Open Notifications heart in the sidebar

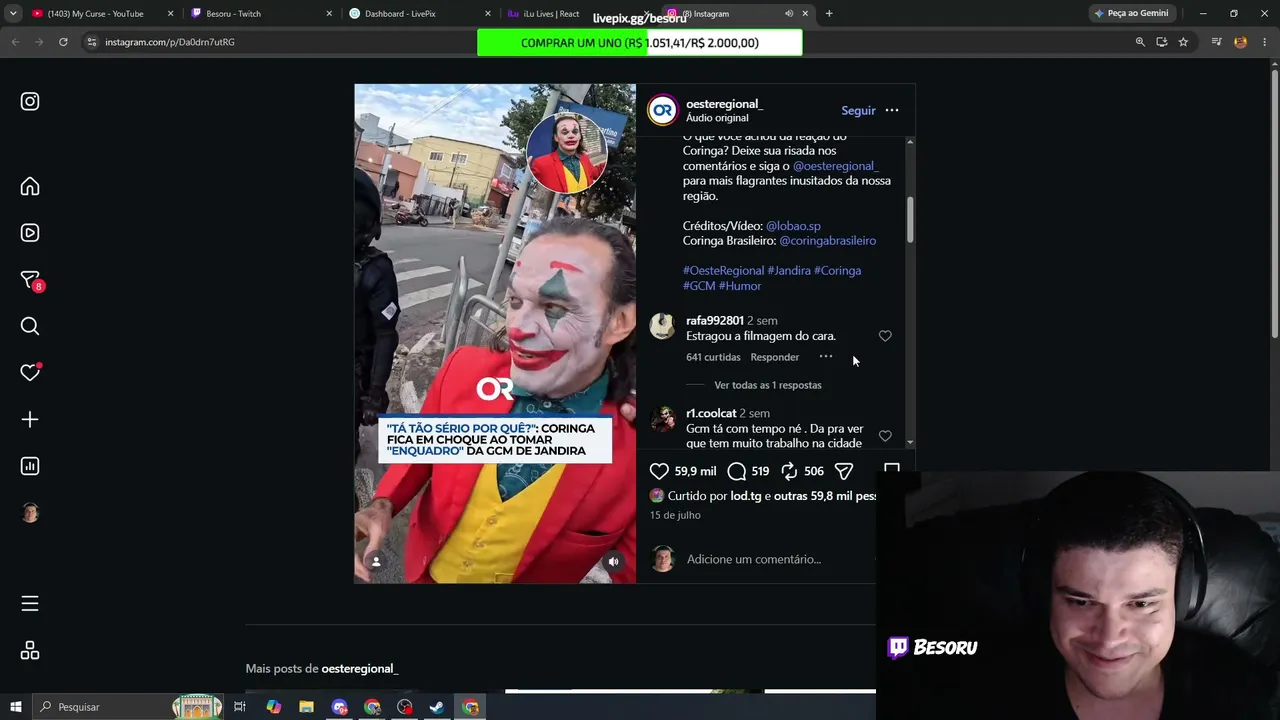coord(30,372)
